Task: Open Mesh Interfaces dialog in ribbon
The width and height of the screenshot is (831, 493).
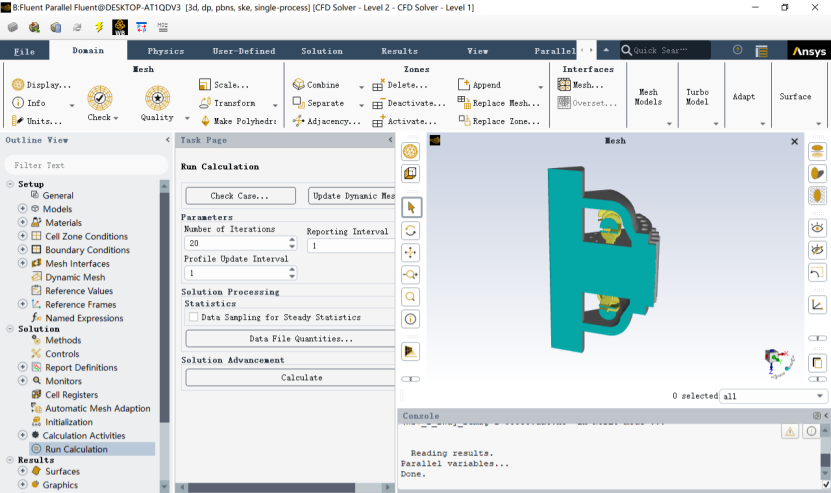Action: [580, 85]
